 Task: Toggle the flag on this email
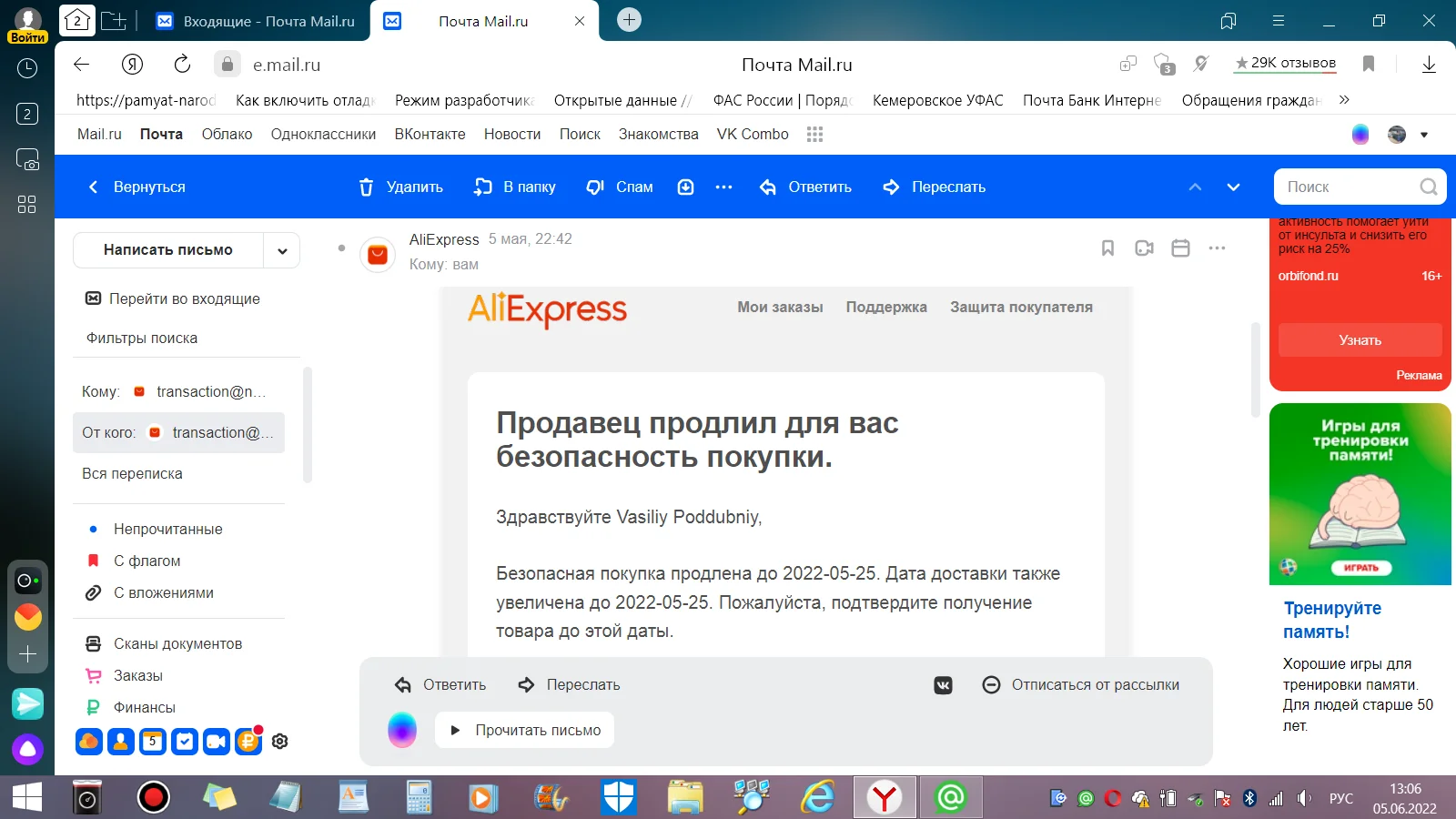(x=1107, y=248)
